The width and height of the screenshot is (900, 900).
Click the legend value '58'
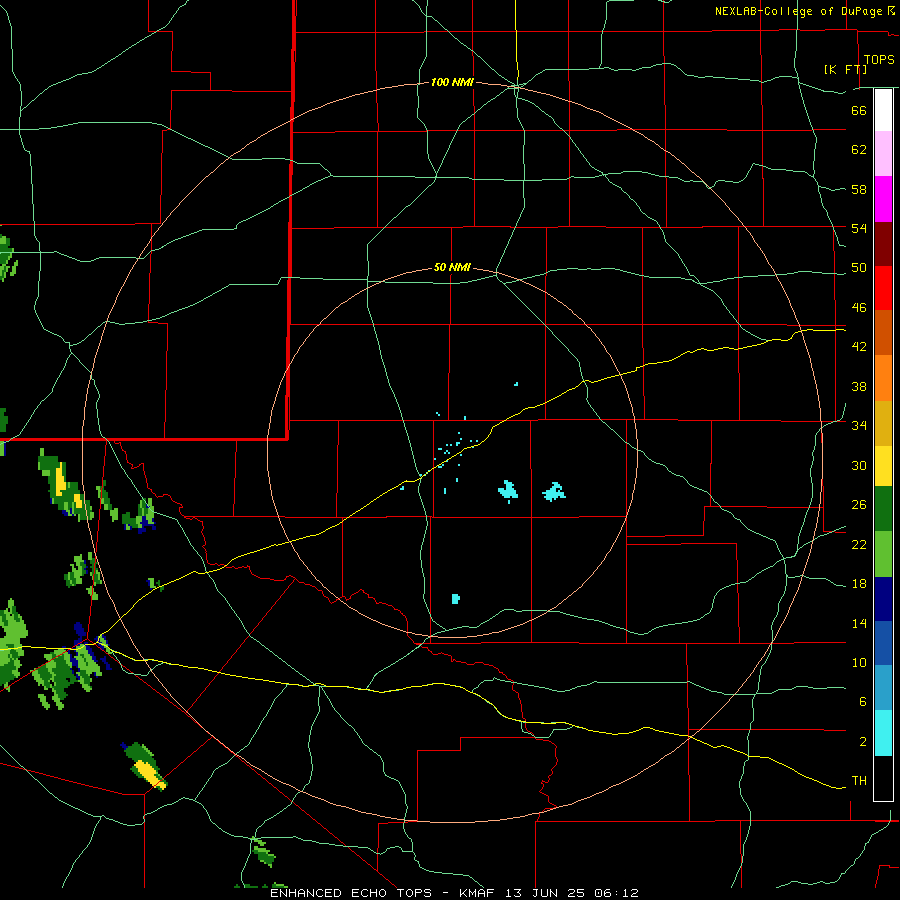(x=859, y=189)
